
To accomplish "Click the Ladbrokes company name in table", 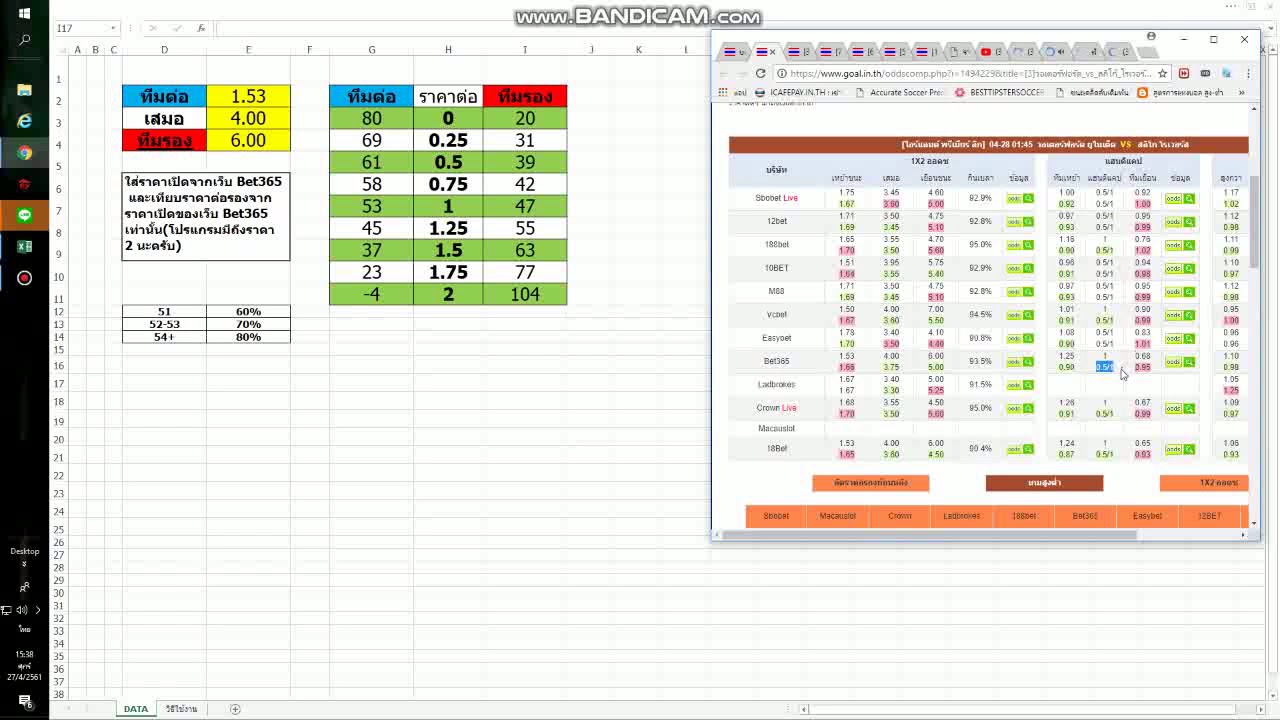I will (x=776, y=384).
